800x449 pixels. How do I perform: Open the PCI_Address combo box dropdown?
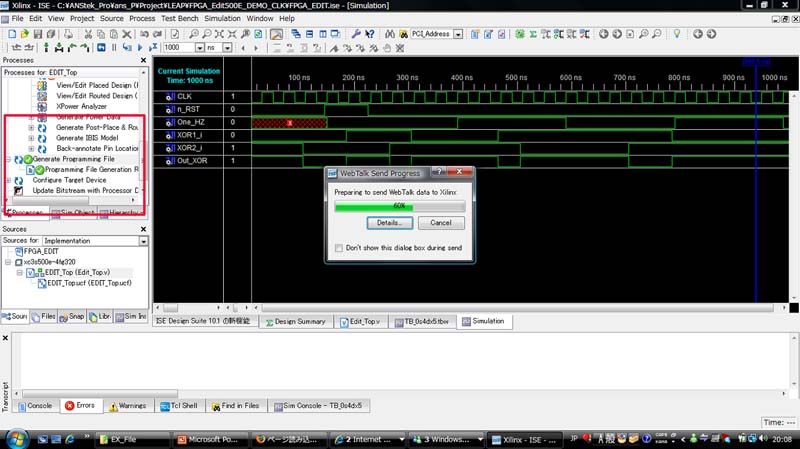click(458, 34)
